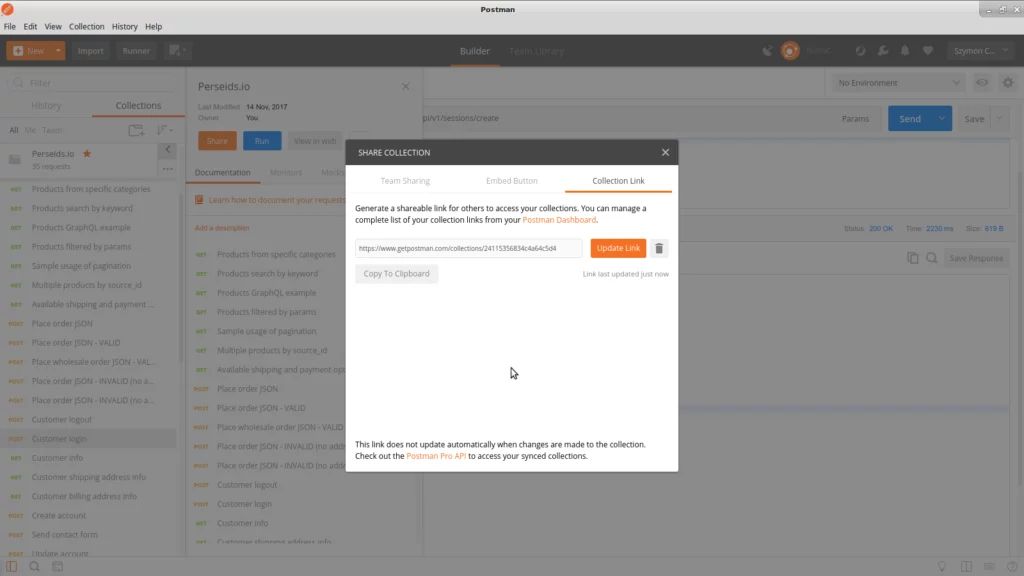Click the blue Run button

point(262,141)
